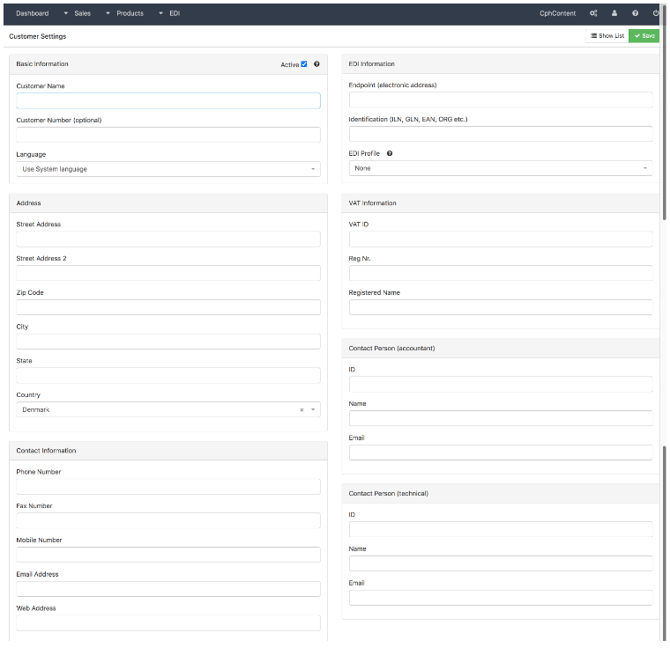Click the Show List button
Screen dimensions: 670x655
(607, 36)
